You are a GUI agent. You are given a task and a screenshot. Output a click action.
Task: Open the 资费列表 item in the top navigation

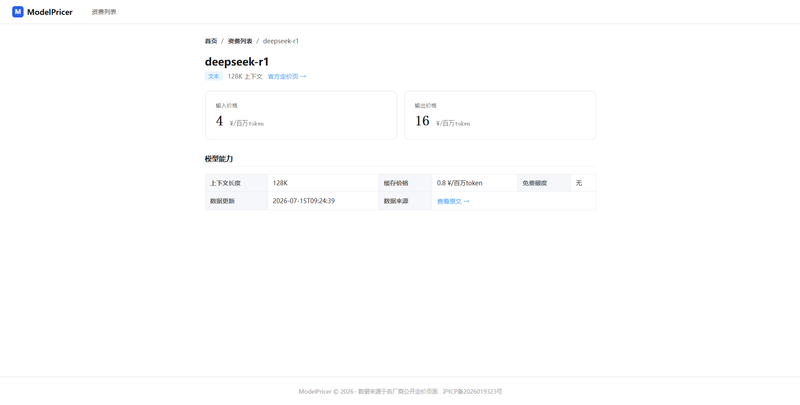coord(104,12)
